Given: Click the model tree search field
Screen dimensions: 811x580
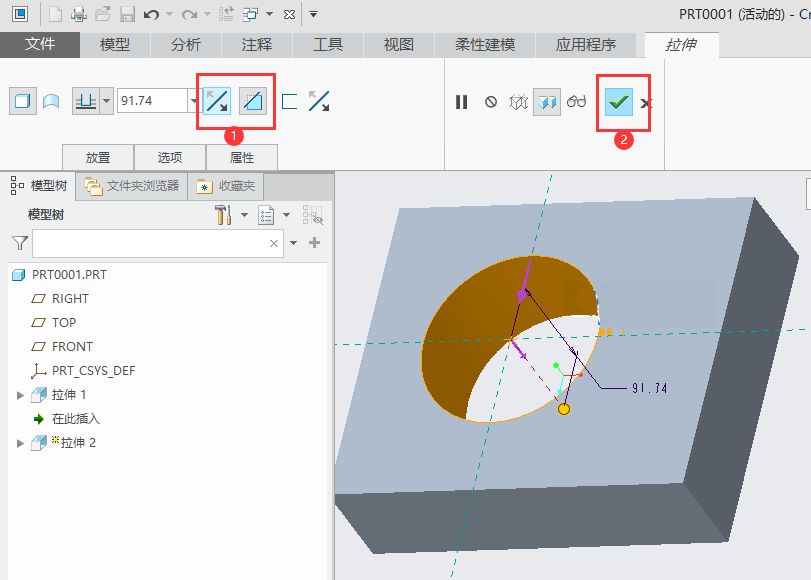Looking at the screenshot, I should tap(150, 243).
